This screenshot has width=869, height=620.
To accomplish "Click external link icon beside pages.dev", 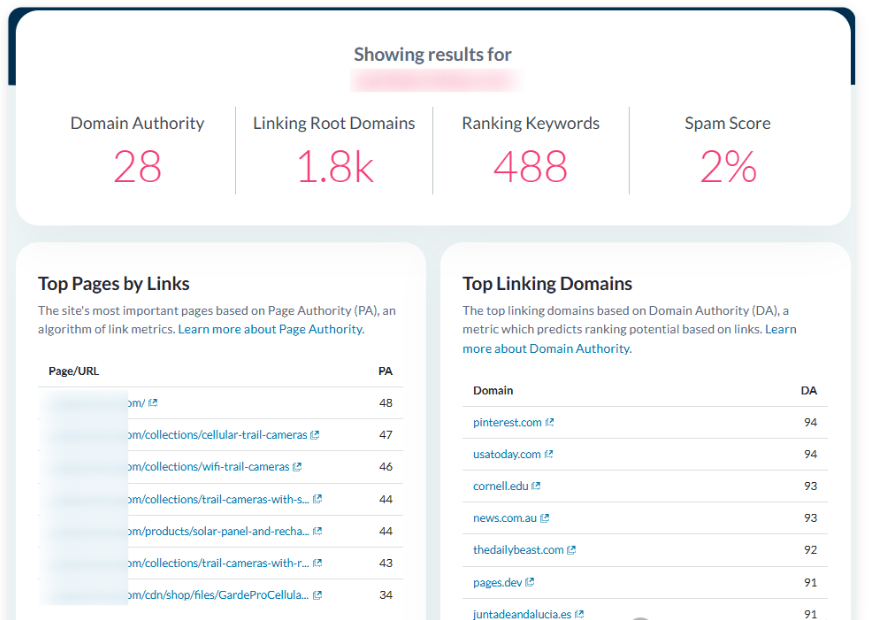I will (x=530, y=583).
